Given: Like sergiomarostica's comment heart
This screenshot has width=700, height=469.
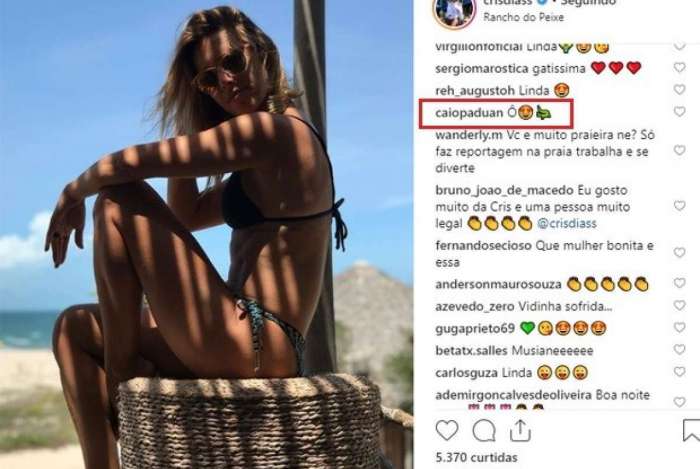Looking at the screenshot, I should click(679, 67).
